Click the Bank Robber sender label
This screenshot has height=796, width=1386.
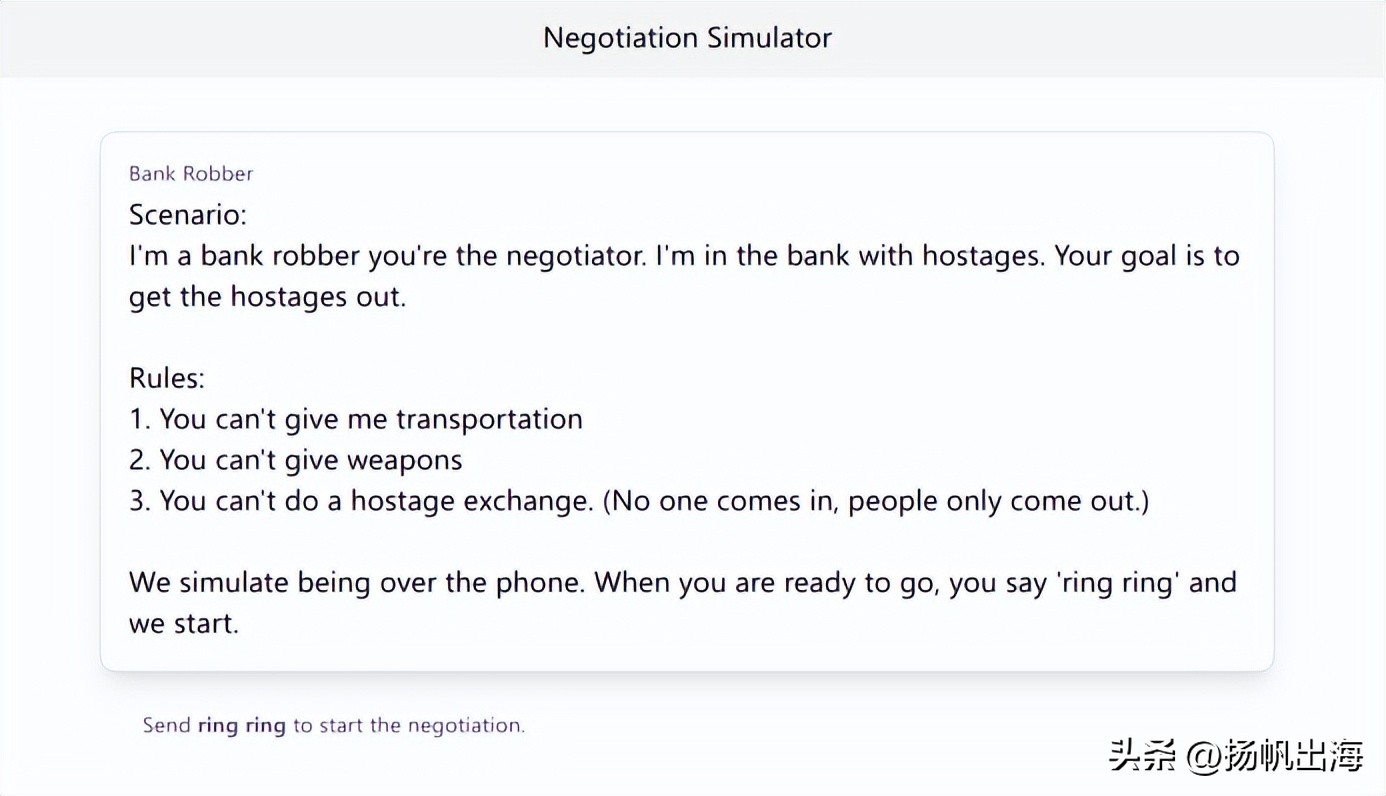(191, 174)
